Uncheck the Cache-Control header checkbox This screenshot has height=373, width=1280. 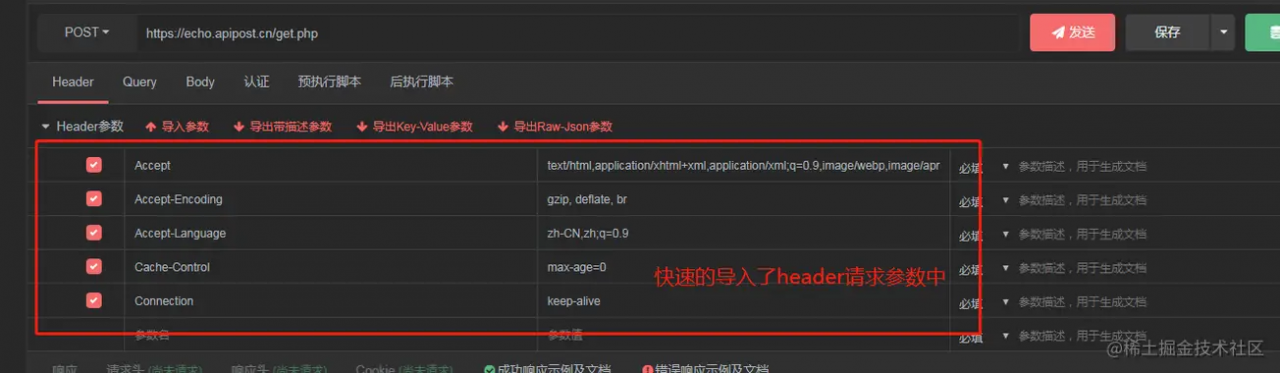[x=94, y=267]
